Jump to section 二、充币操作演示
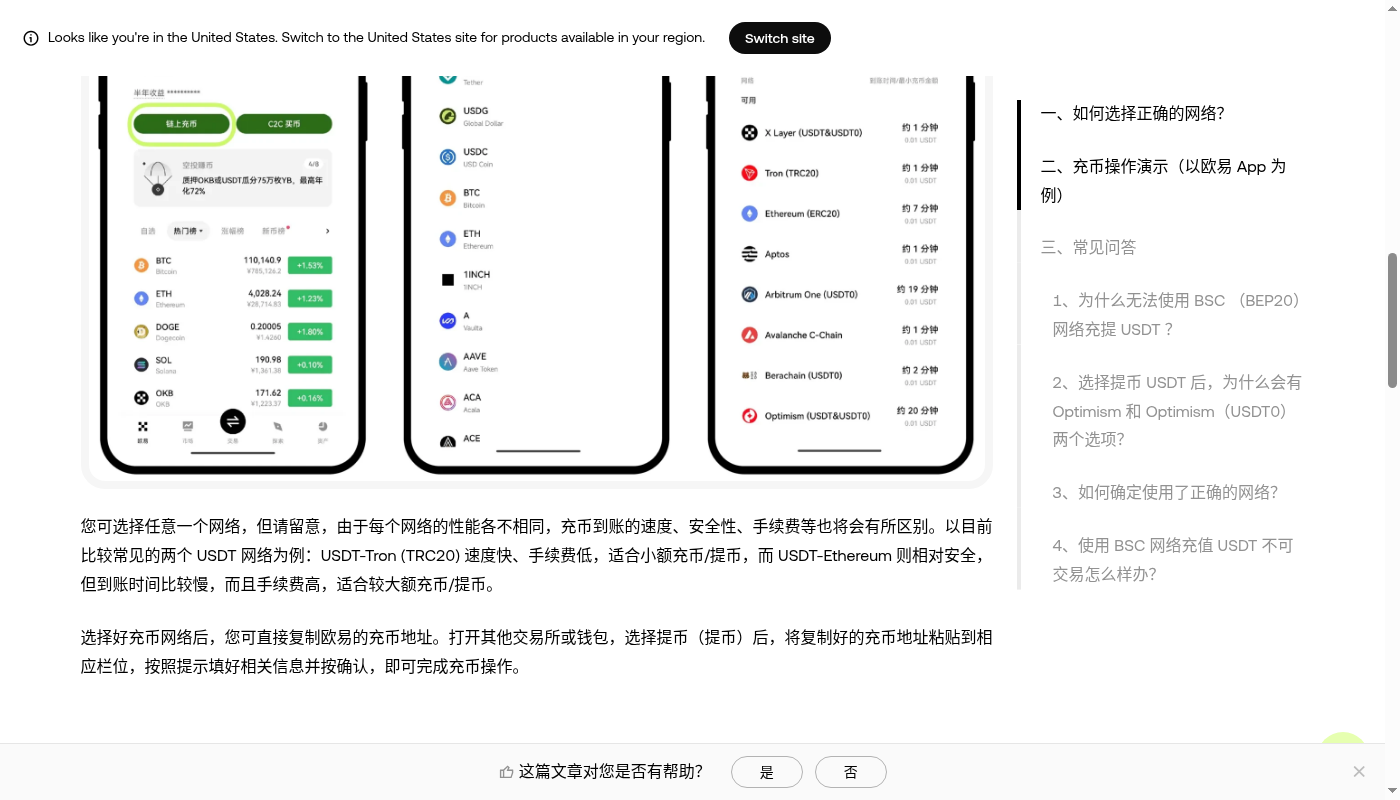This screenshot has width=1400, height=800. [1163, 181]
